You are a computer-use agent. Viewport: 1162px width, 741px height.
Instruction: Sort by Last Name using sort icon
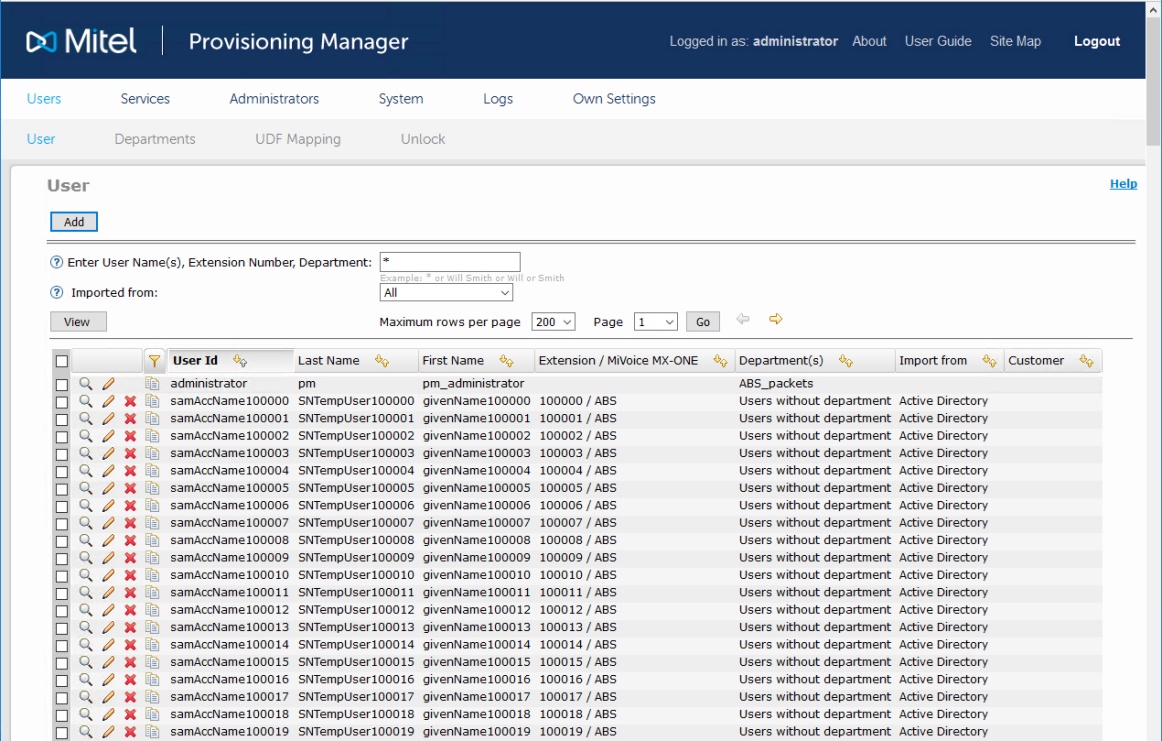[382, 361]
